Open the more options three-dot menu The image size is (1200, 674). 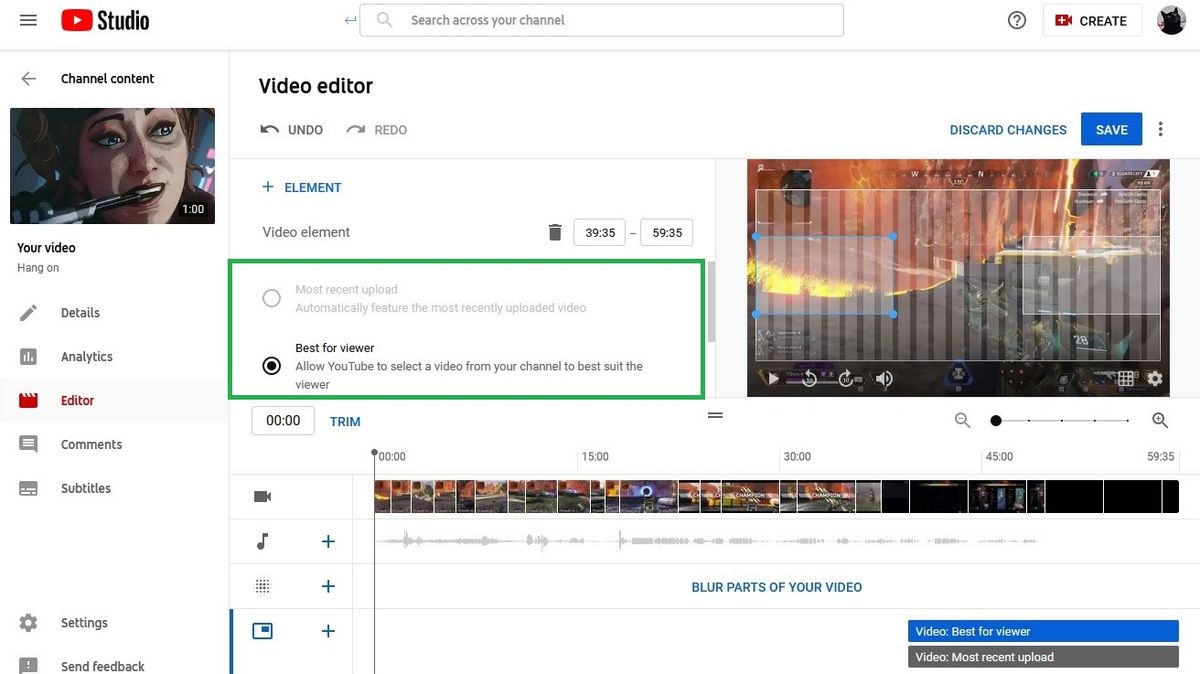coord(1161,129)
